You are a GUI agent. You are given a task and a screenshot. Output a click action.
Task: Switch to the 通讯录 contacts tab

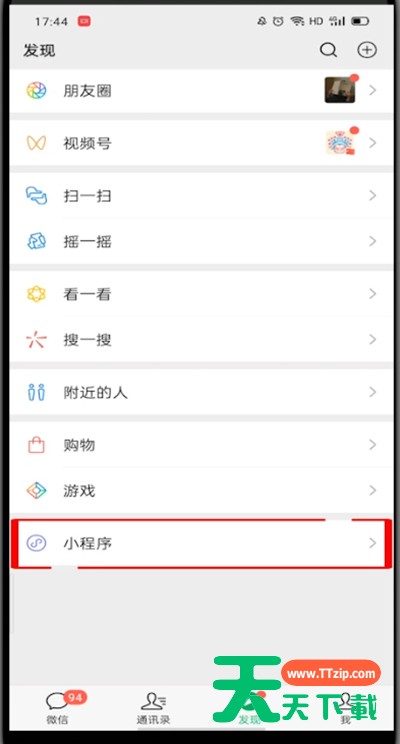[x=153, y=707]
